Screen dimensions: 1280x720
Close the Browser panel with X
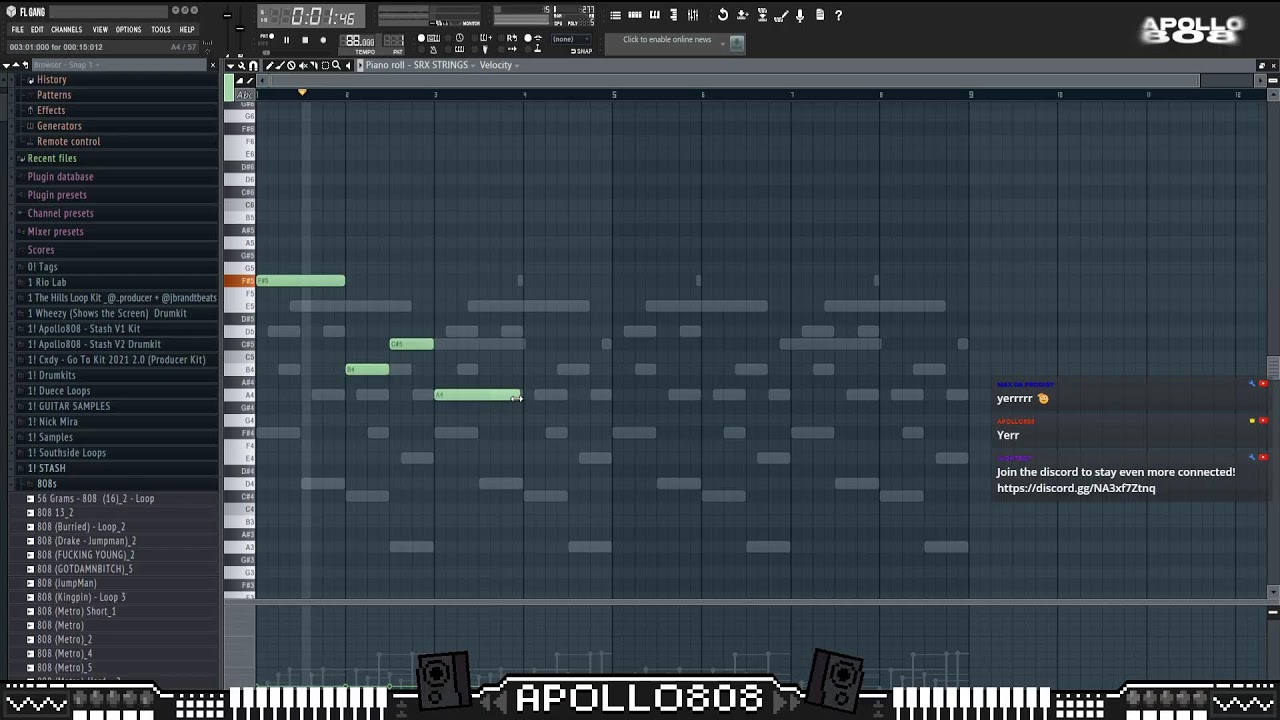pyautogui.click(x=212, y=65)
